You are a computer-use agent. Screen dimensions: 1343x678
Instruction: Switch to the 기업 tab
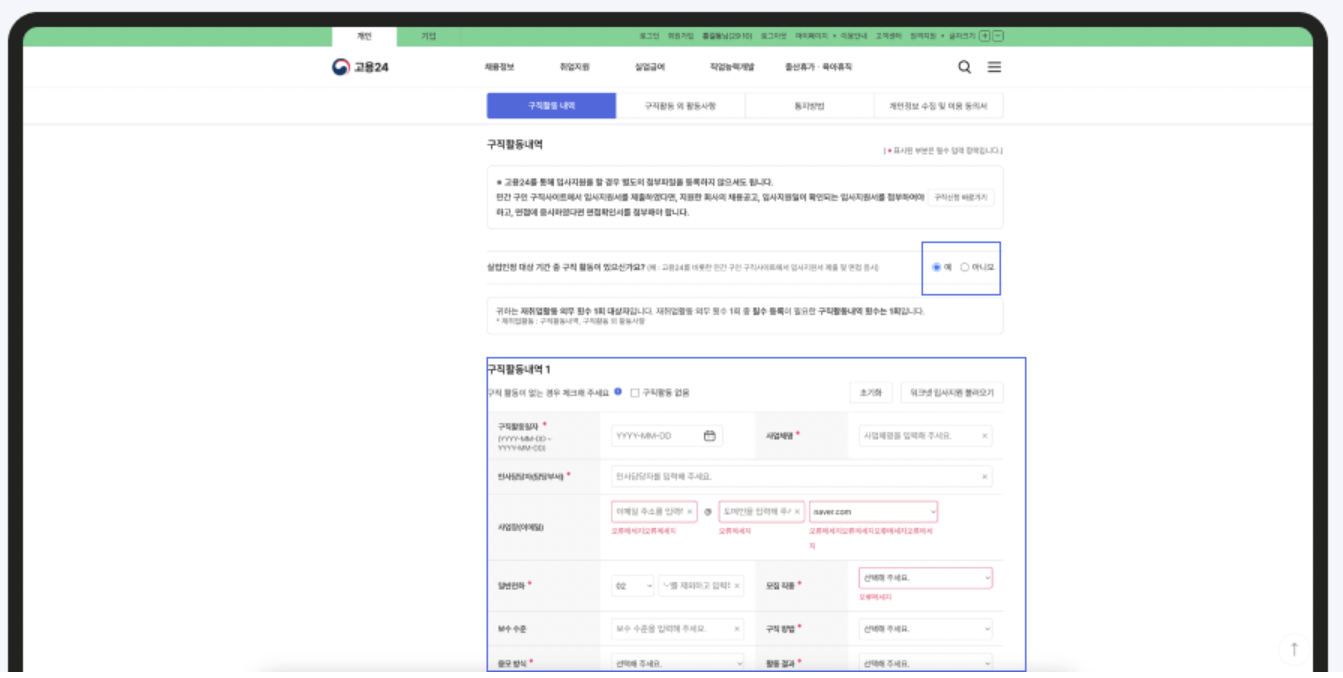pos(428,36)
